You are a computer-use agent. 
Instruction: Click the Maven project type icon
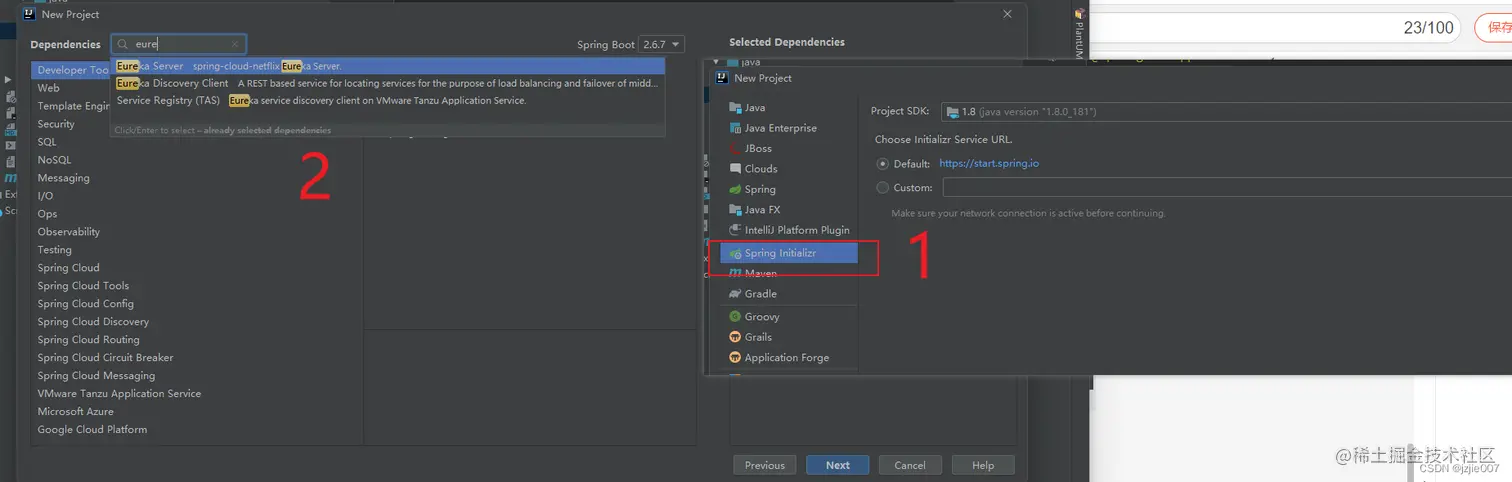736,273
